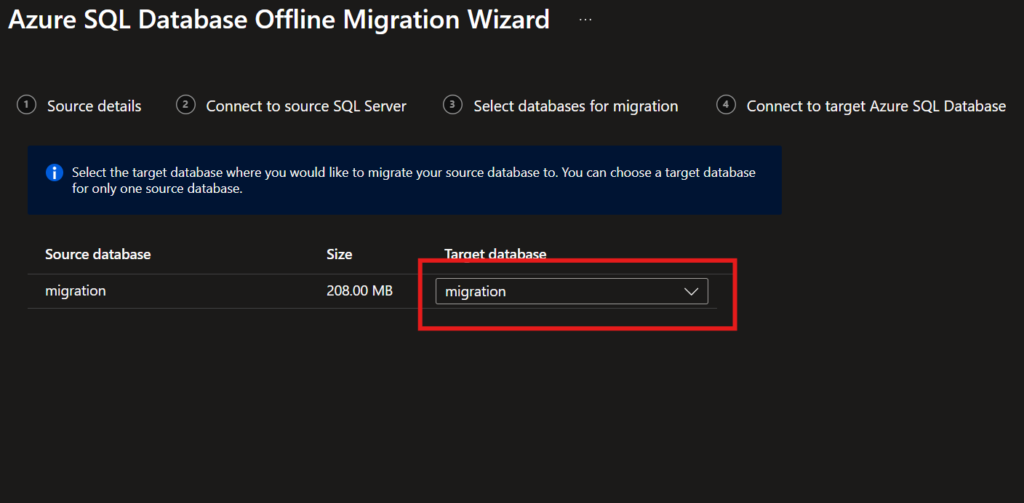Image resolution: width=1024 pixels, height=503 pixels.
Task: Click the Target database column header
Action: click(495, 254)
